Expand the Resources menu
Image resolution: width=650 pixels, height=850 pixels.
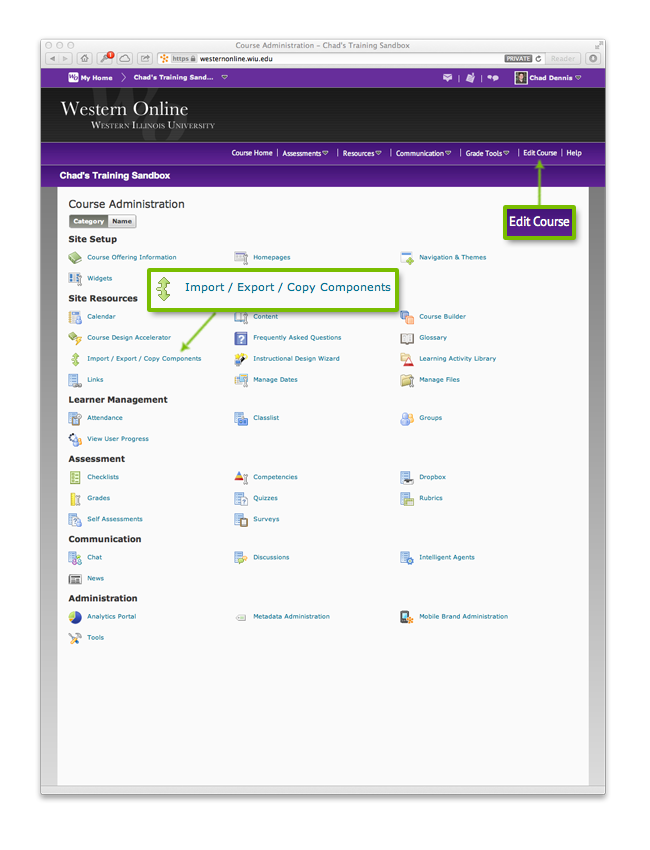pos(362,153)
